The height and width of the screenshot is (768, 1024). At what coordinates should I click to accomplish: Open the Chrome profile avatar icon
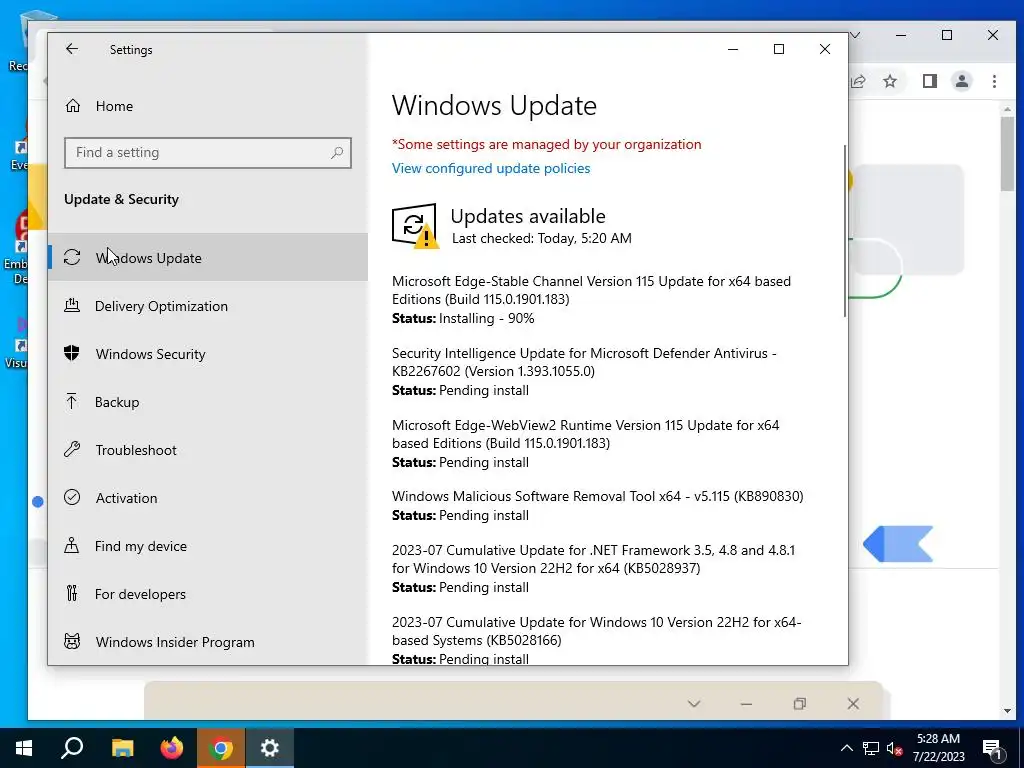961,81
